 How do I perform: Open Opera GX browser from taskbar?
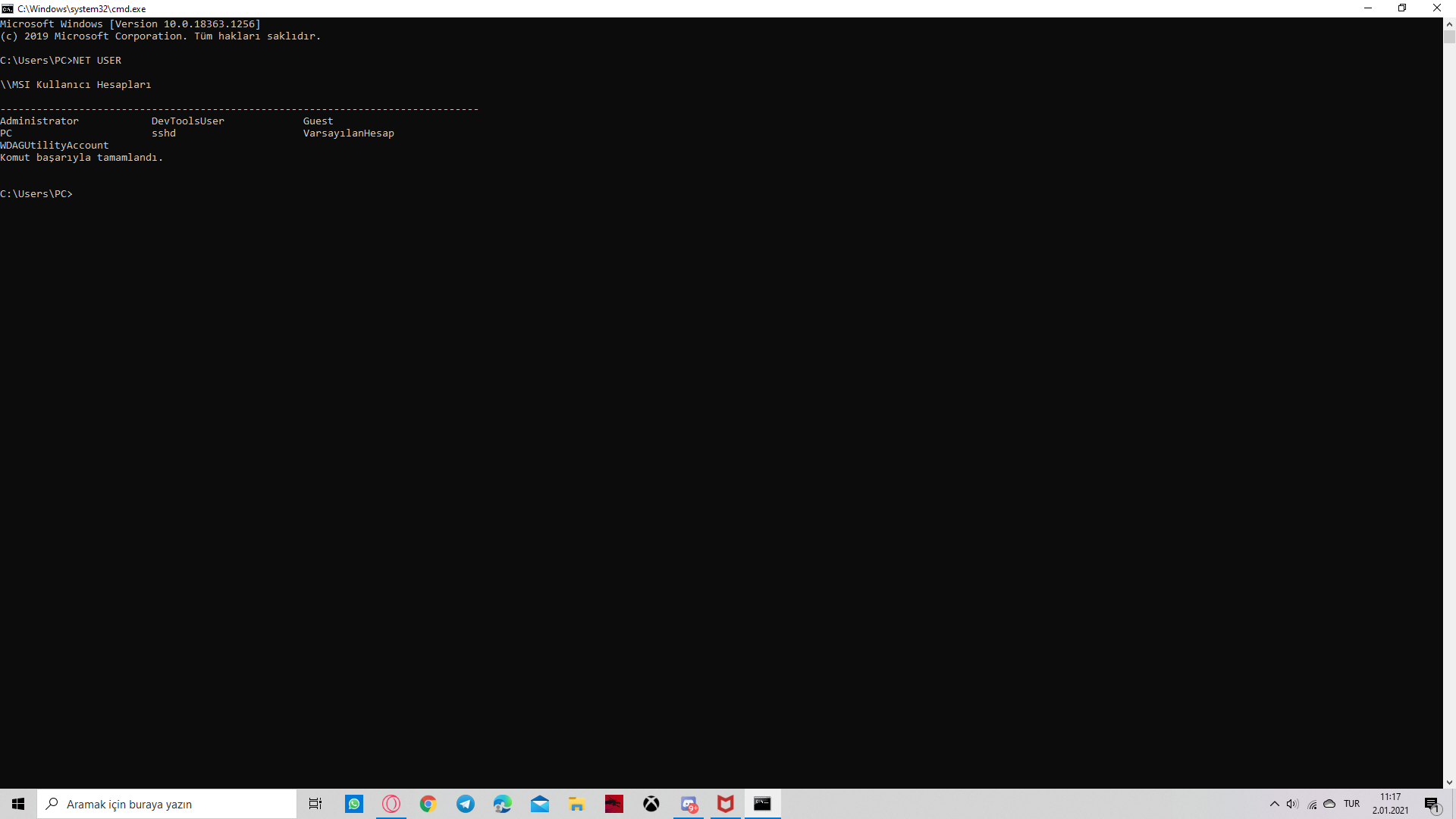391,804
